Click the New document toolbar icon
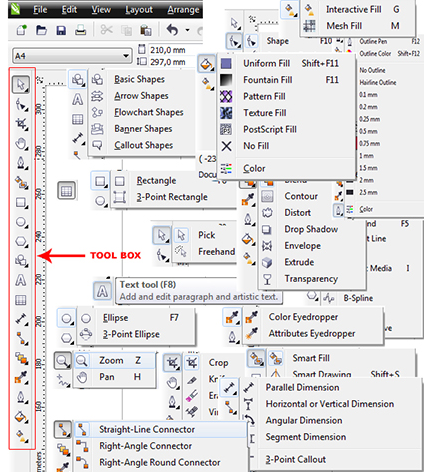 (x=22, y=30)
